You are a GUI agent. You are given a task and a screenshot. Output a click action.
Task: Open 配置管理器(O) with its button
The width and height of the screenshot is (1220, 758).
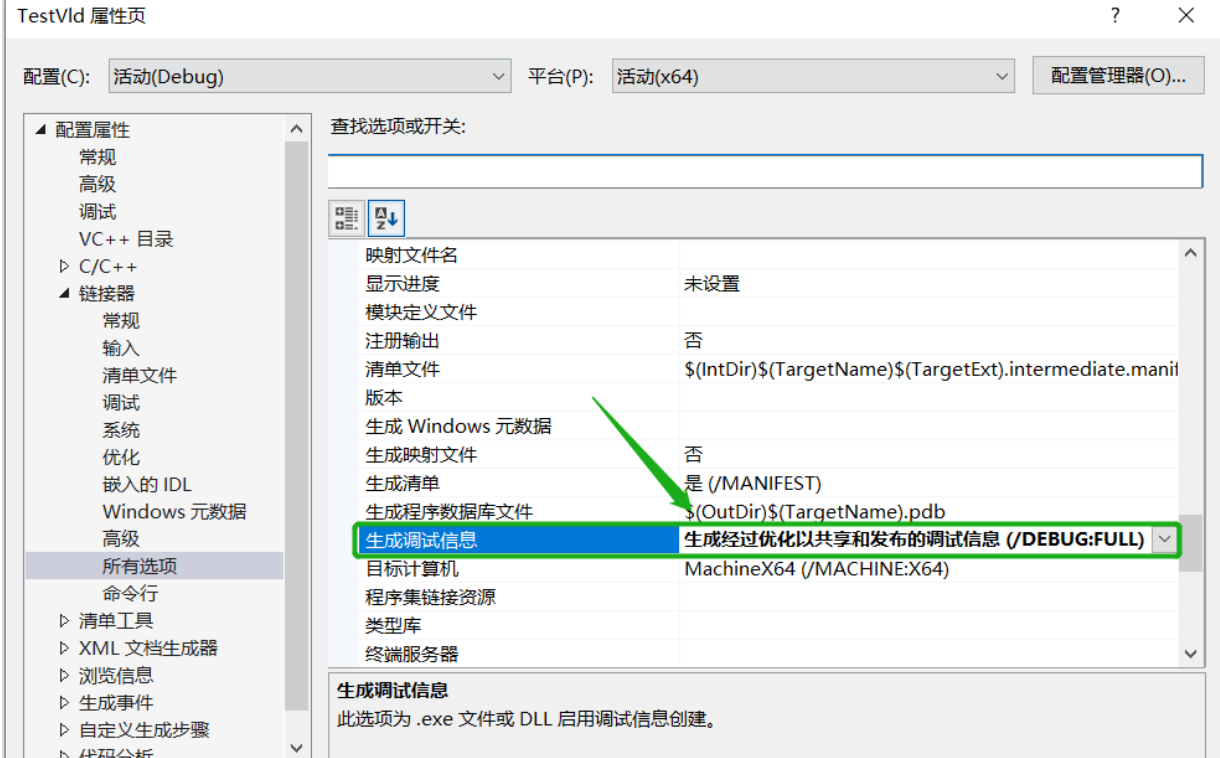(1118, 75)
